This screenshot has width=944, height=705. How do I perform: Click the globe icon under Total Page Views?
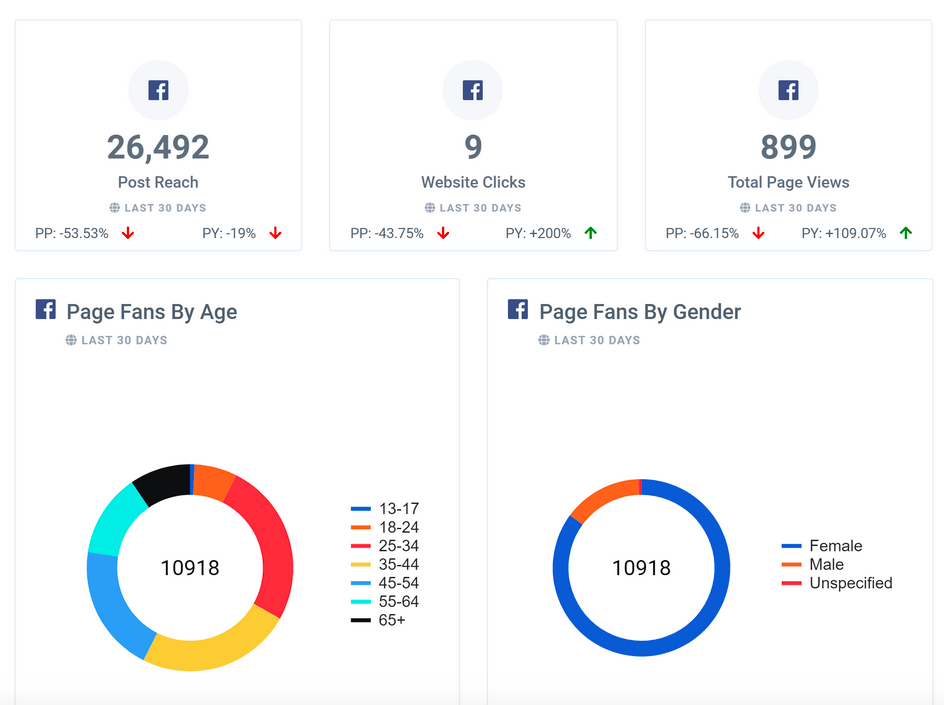(745, 208)
